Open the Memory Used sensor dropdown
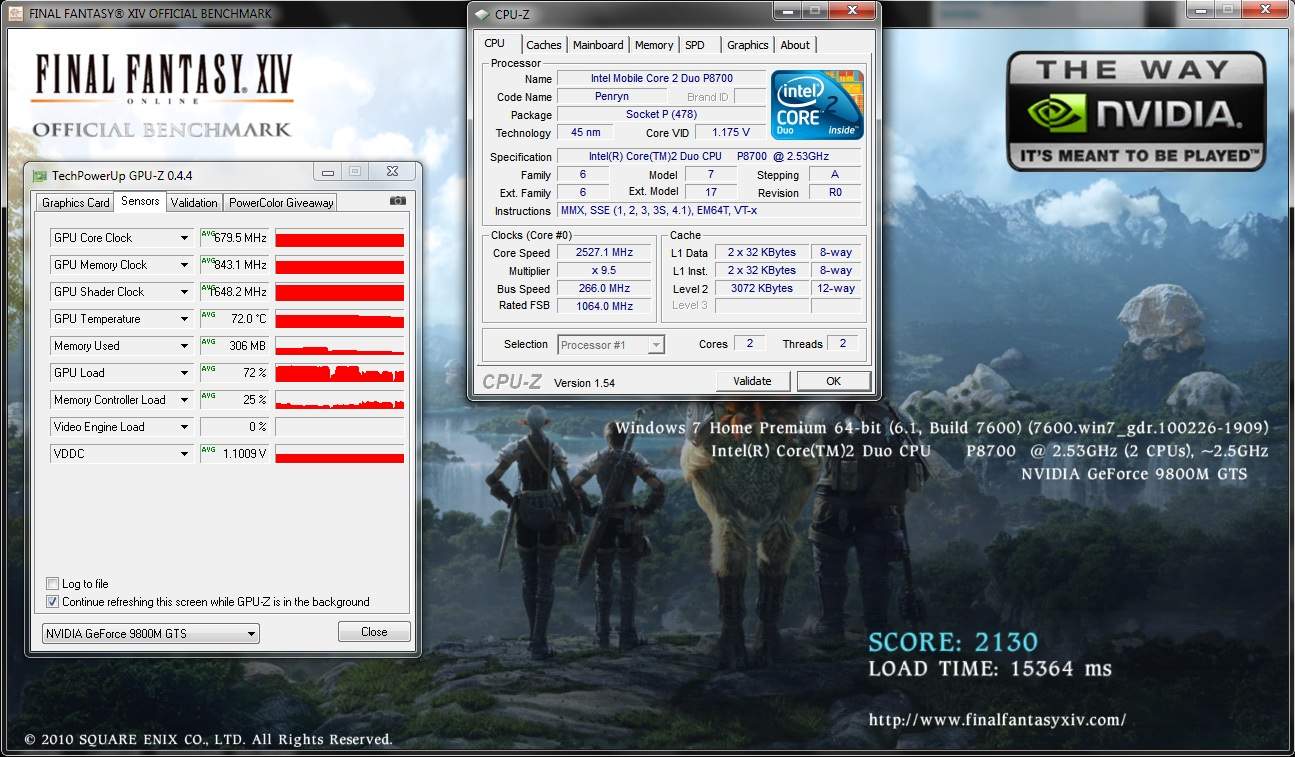The width and height of the screenshot is (1295, 757). (184, 346)
